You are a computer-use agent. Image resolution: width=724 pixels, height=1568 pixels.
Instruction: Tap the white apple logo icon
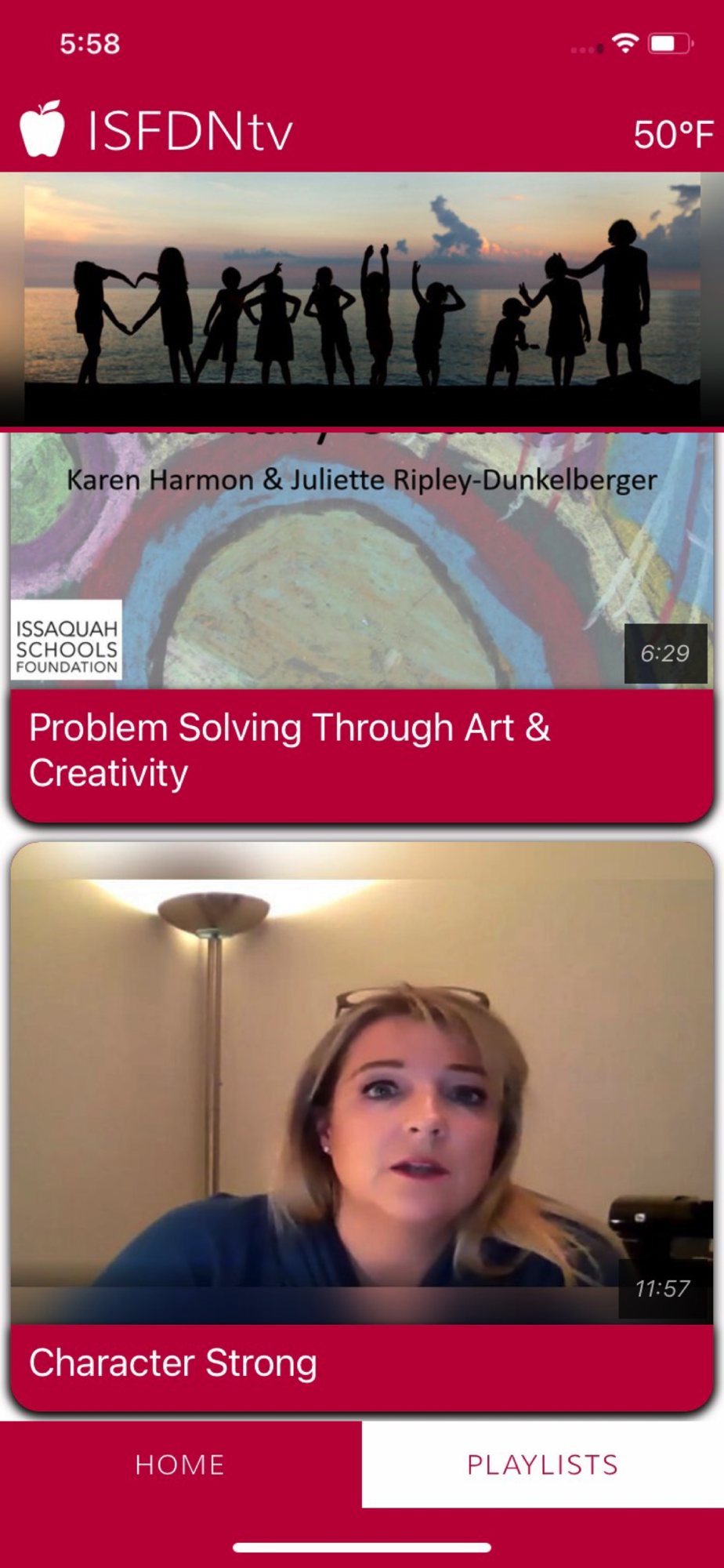42,129
